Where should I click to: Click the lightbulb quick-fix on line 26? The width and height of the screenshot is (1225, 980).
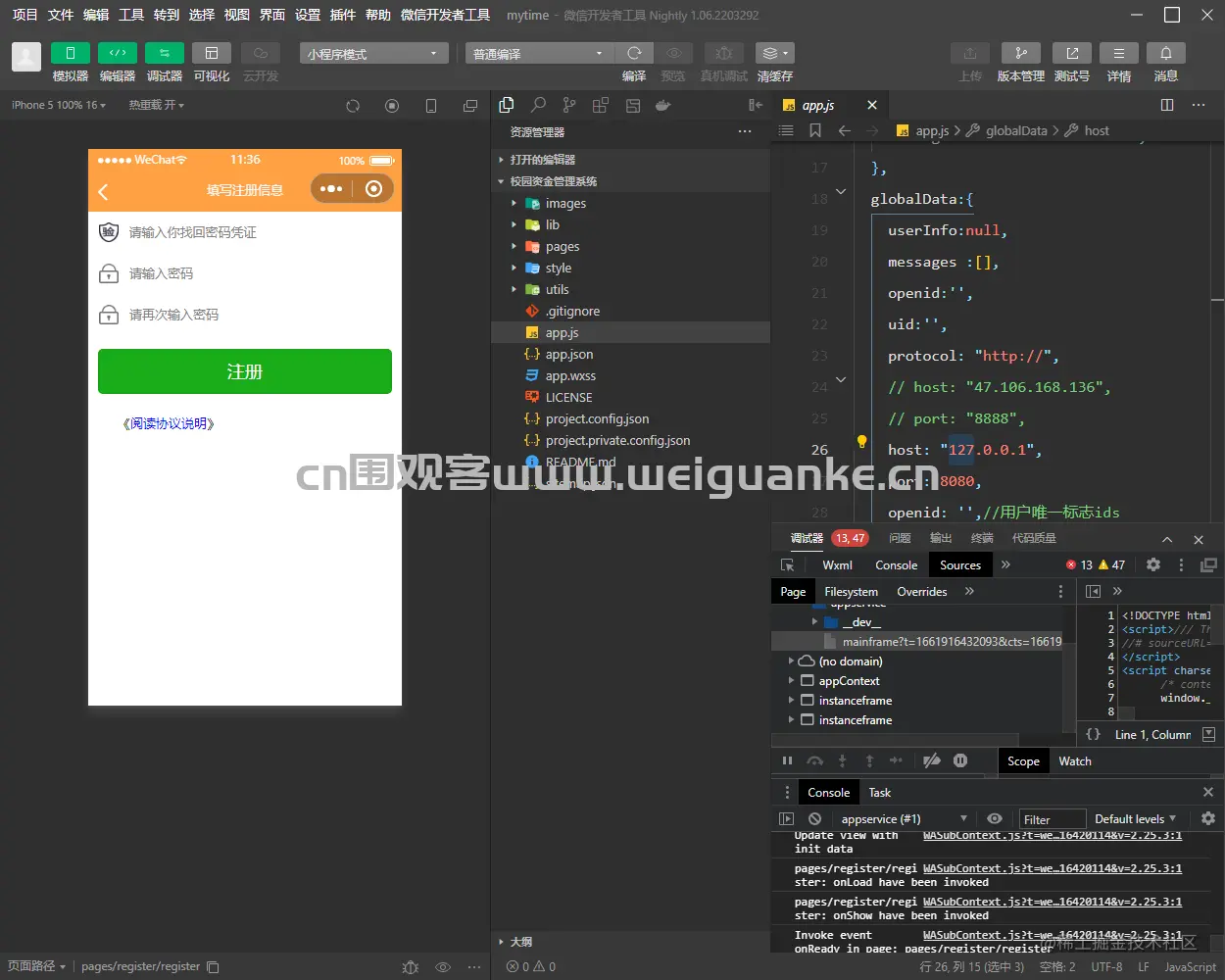coord(862,442)
